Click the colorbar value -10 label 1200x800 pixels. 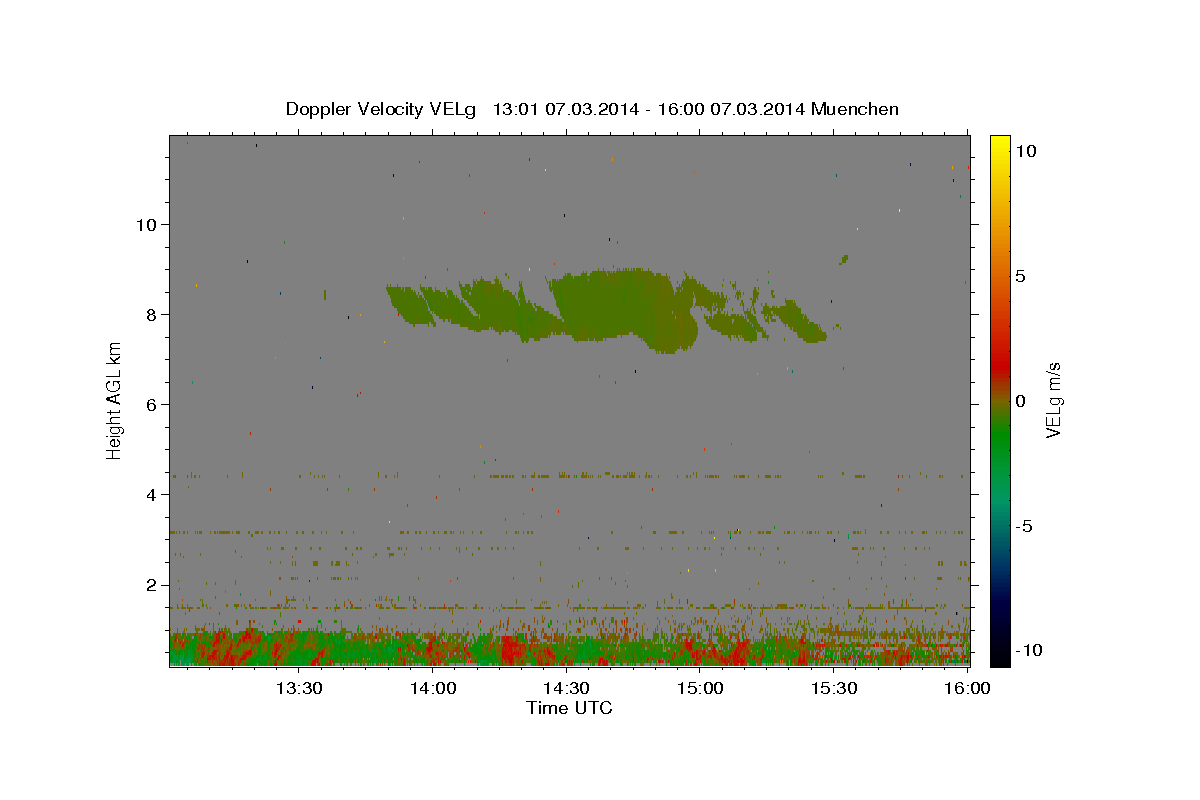point(1028,650)
